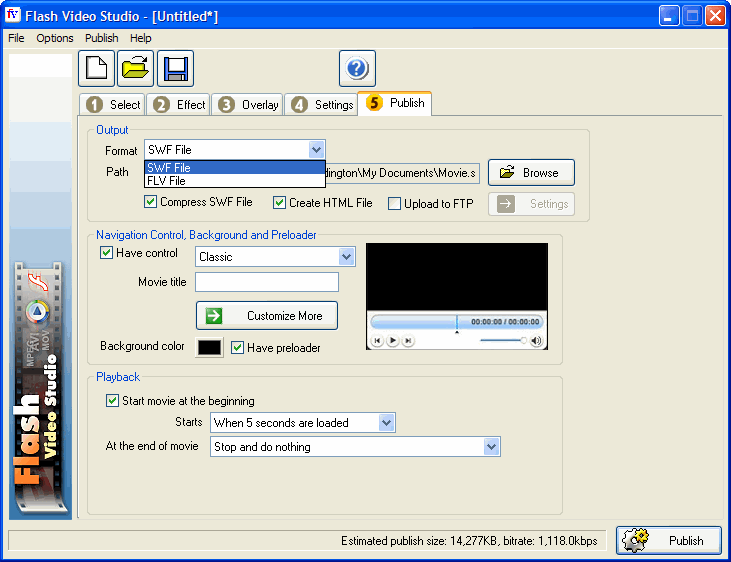Click play button in the preview player
Image resolution: width=731 pixels, height=562 pixels.
pos(393,340)
